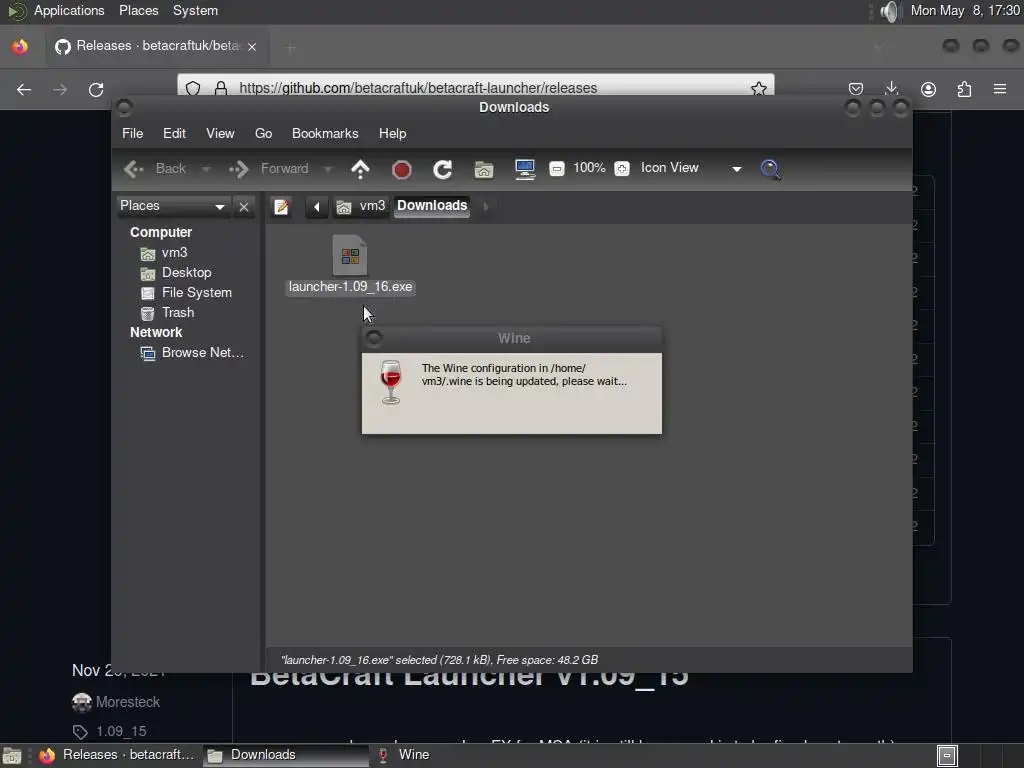Click the date and time clock

[x=965, y=11]
